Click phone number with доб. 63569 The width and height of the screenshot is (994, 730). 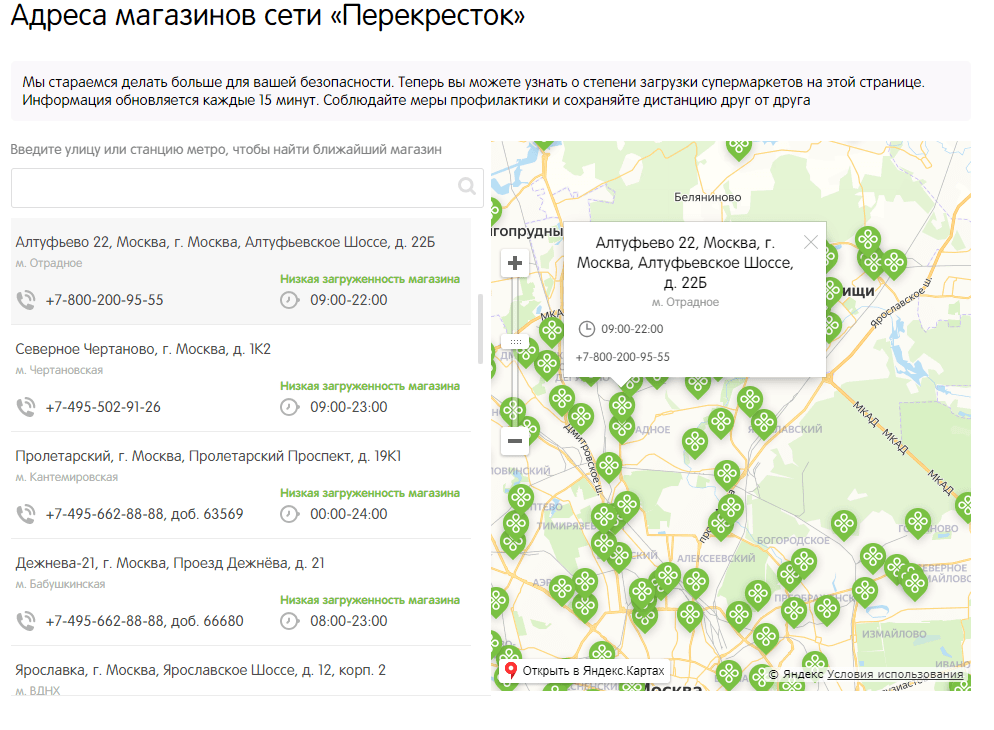[145, 514]
